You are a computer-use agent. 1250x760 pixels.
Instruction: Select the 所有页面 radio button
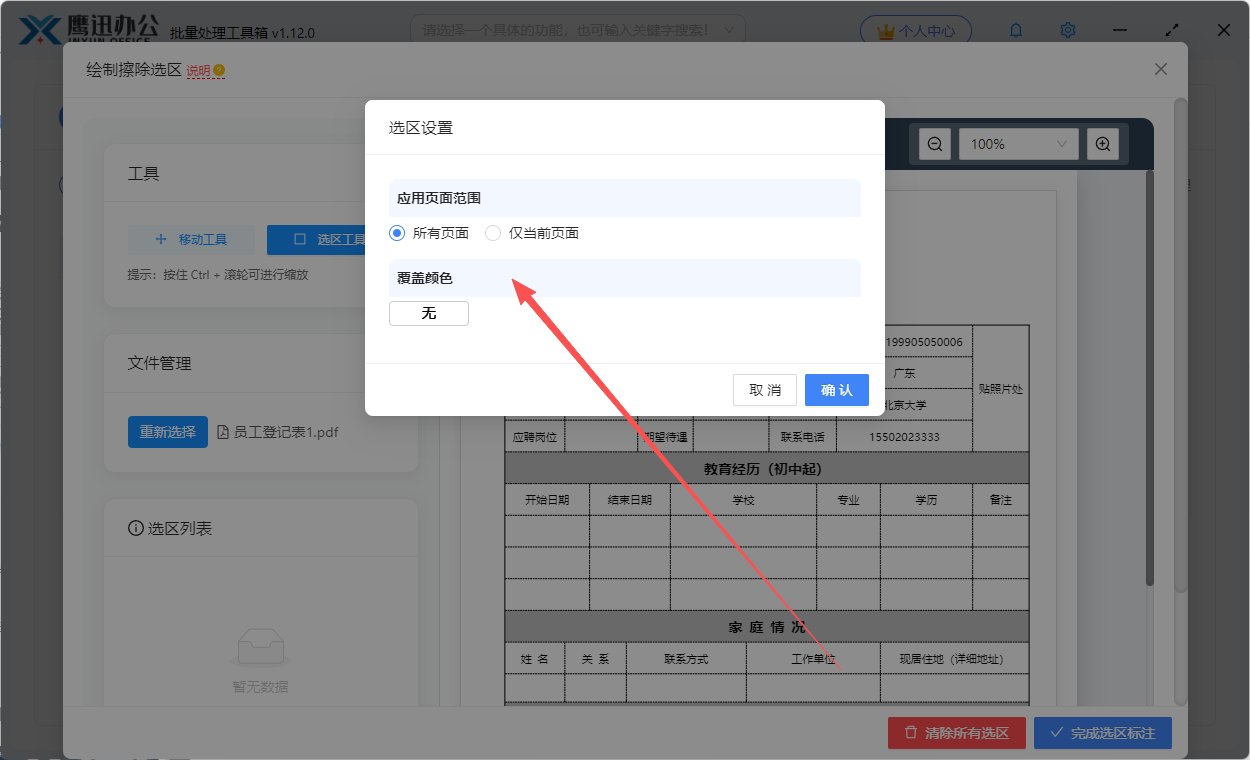(397, 232)
